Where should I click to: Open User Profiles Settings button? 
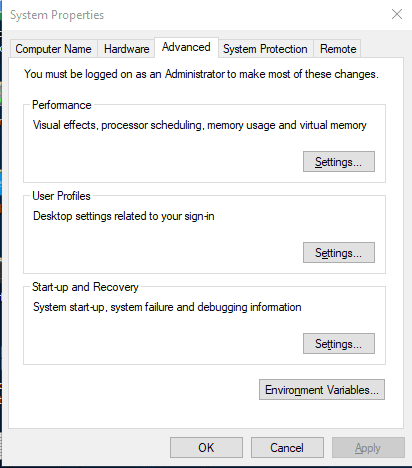[339, 253]
